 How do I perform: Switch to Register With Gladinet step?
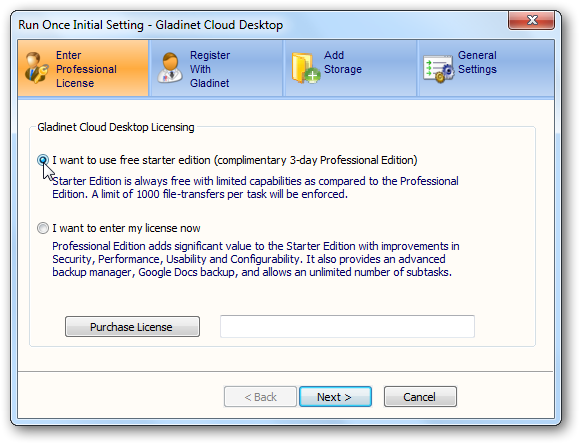point(210,69)
